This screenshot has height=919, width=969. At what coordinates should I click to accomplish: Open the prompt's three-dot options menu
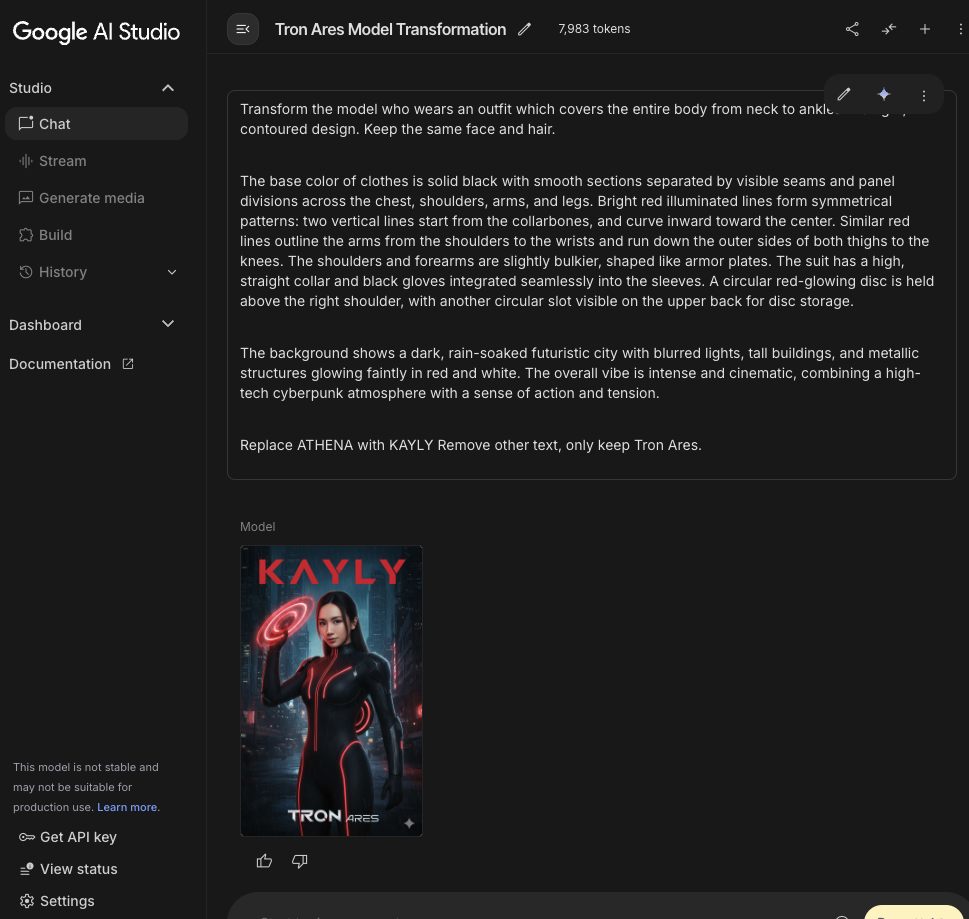point(923,95)
